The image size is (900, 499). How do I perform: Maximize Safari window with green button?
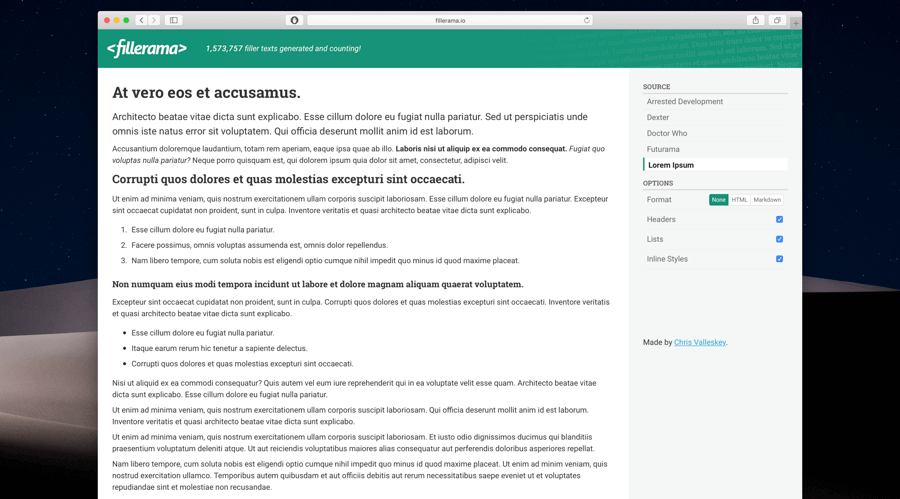click(x=126, y=20)
